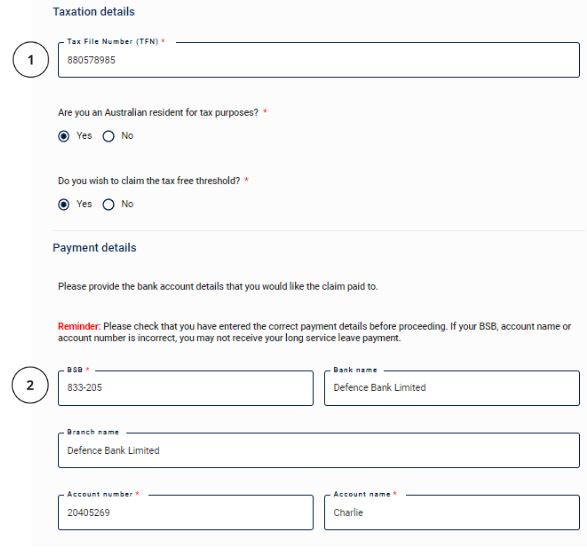Click the circled number 1 marker

coord(31,60)
